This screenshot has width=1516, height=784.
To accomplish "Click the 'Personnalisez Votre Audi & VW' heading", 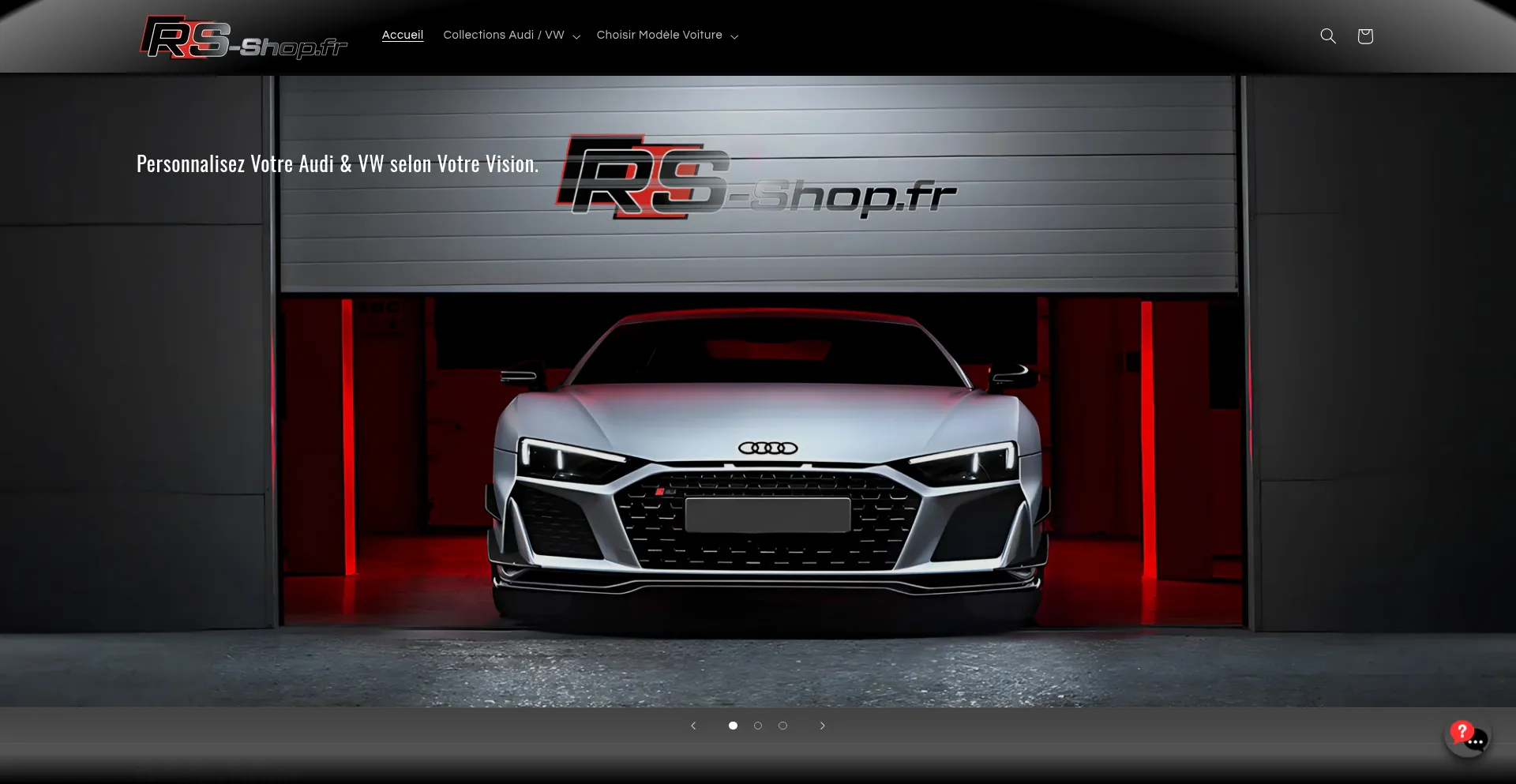I will (x=337, y=163).
